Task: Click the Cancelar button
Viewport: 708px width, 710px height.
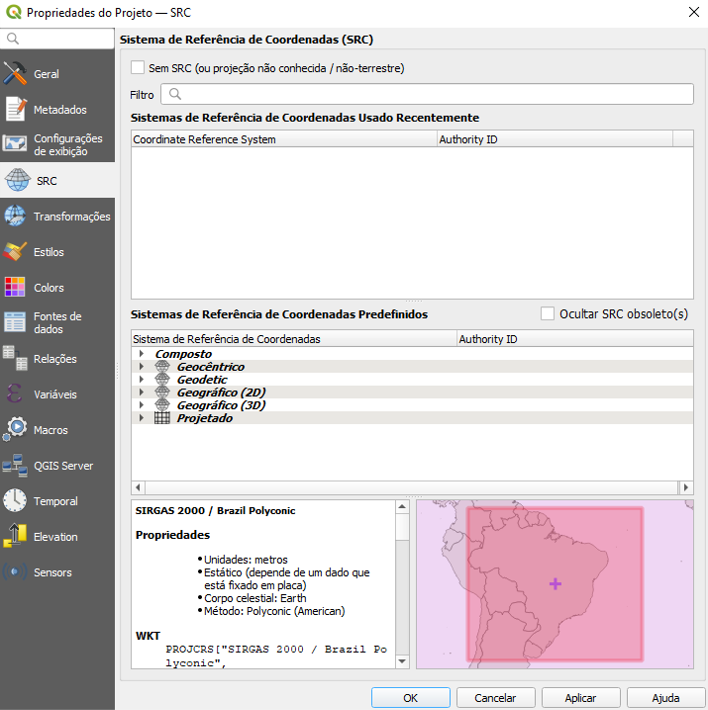Action: coord(495,698)
